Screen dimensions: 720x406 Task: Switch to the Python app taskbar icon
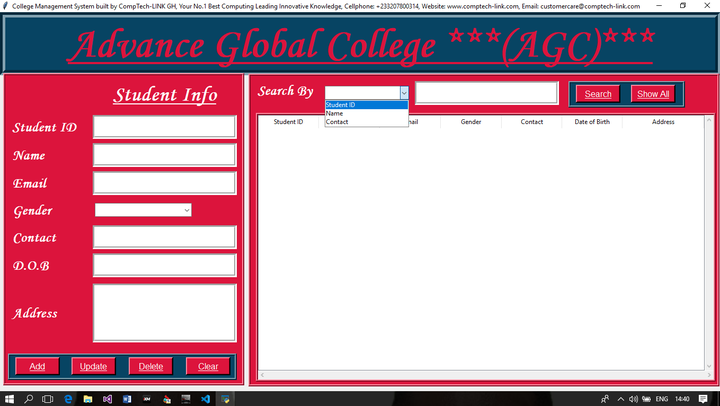[x=225, y=399]
